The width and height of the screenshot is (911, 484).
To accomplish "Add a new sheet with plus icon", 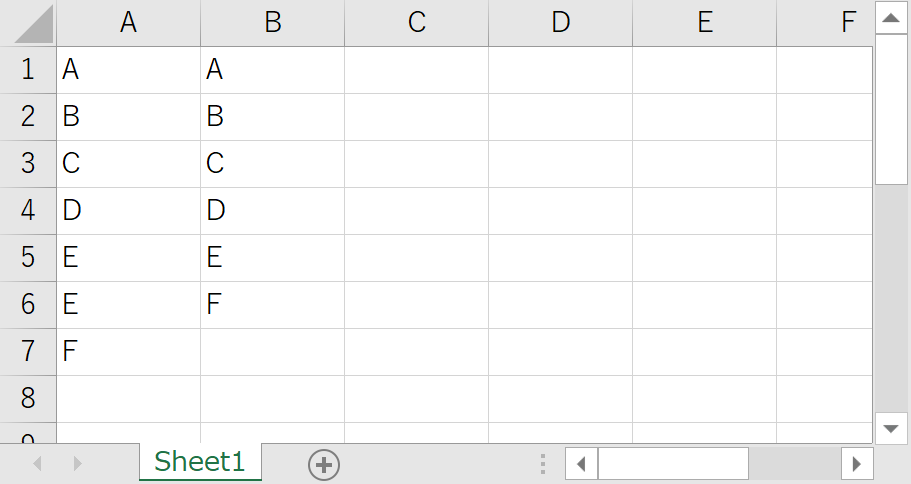I will pos(324,464).
